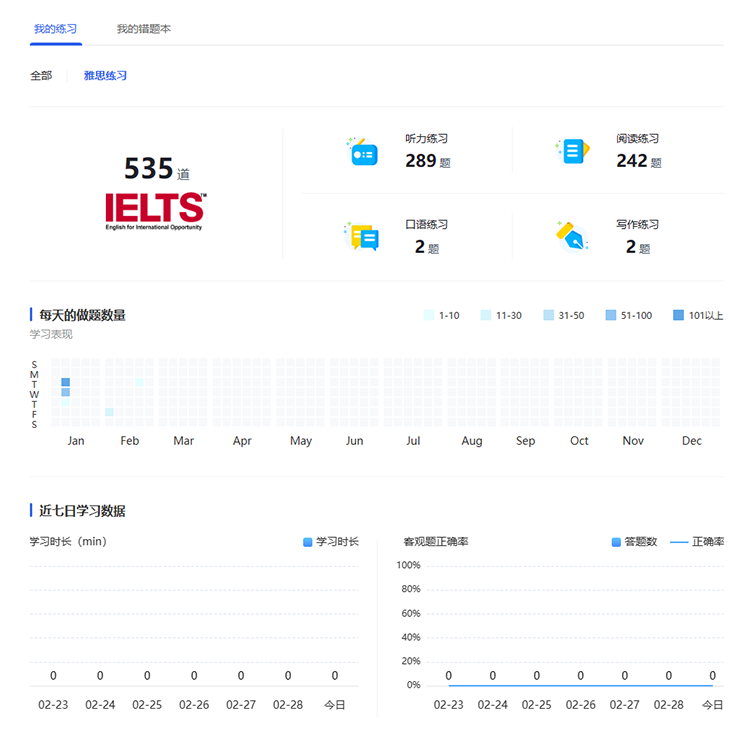Select the 全部 filter
750x730 pixels.
(41, 76)
